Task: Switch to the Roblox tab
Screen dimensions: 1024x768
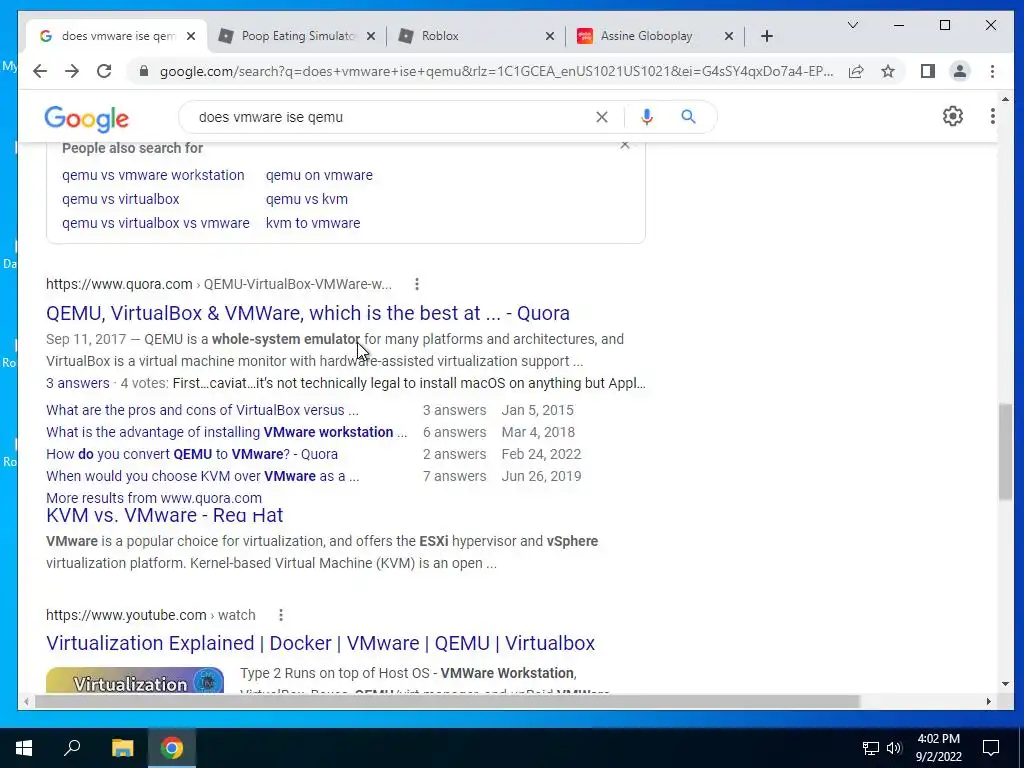Action: pyautogui.click(x=475, y=36)
